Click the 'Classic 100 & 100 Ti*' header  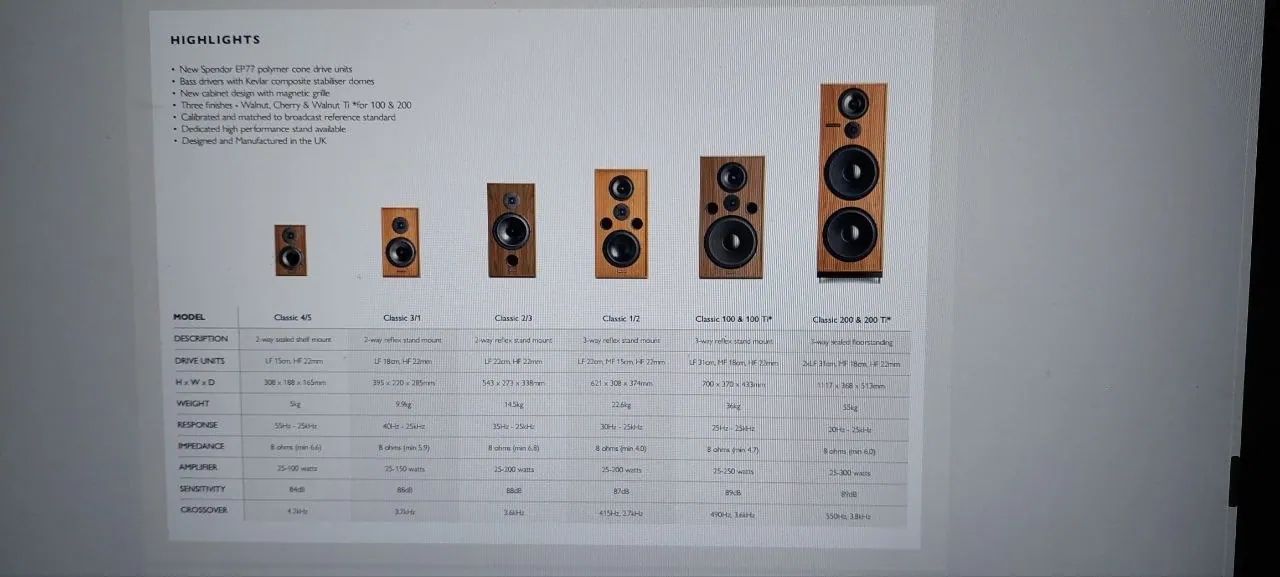[732, 319]
